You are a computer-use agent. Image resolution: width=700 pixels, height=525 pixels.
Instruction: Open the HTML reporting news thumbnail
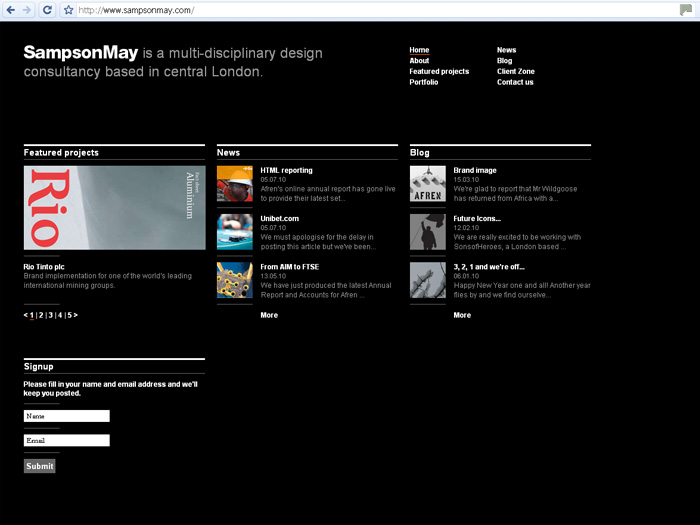234,184
